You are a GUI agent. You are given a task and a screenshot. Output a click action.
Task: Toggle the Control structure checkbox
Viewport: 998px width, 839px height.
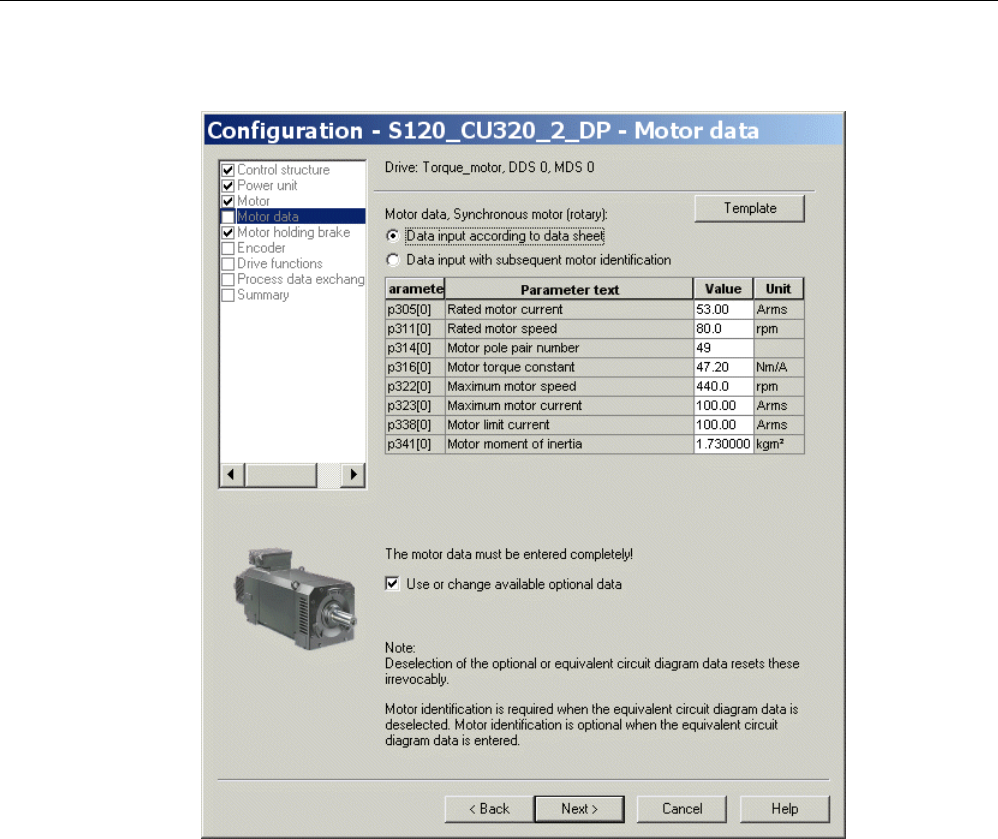[228, 170]
